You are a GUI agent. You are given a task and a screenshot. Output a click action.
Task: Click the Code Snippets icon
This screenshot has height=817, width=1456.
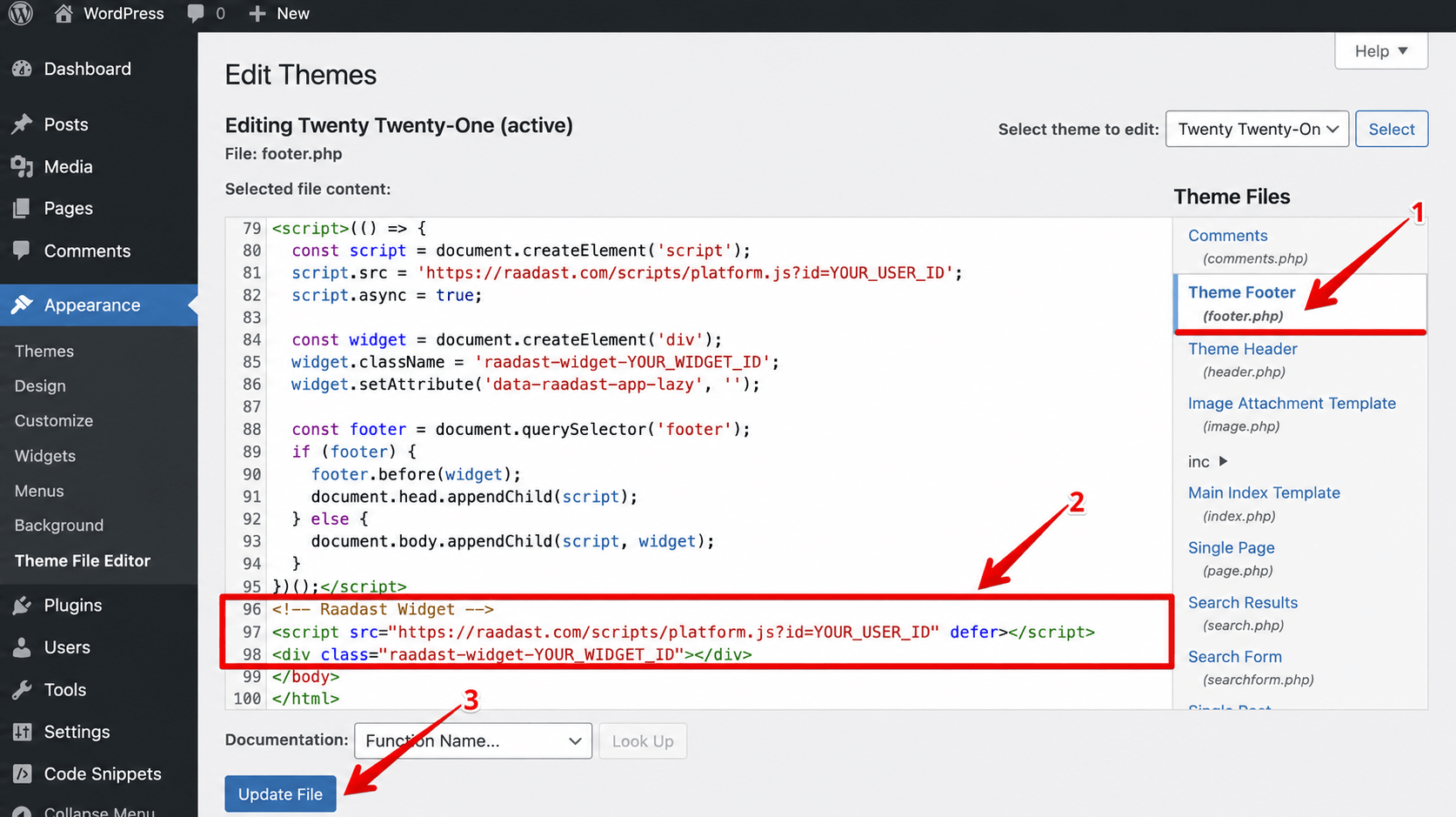click(x=22, y=773)
